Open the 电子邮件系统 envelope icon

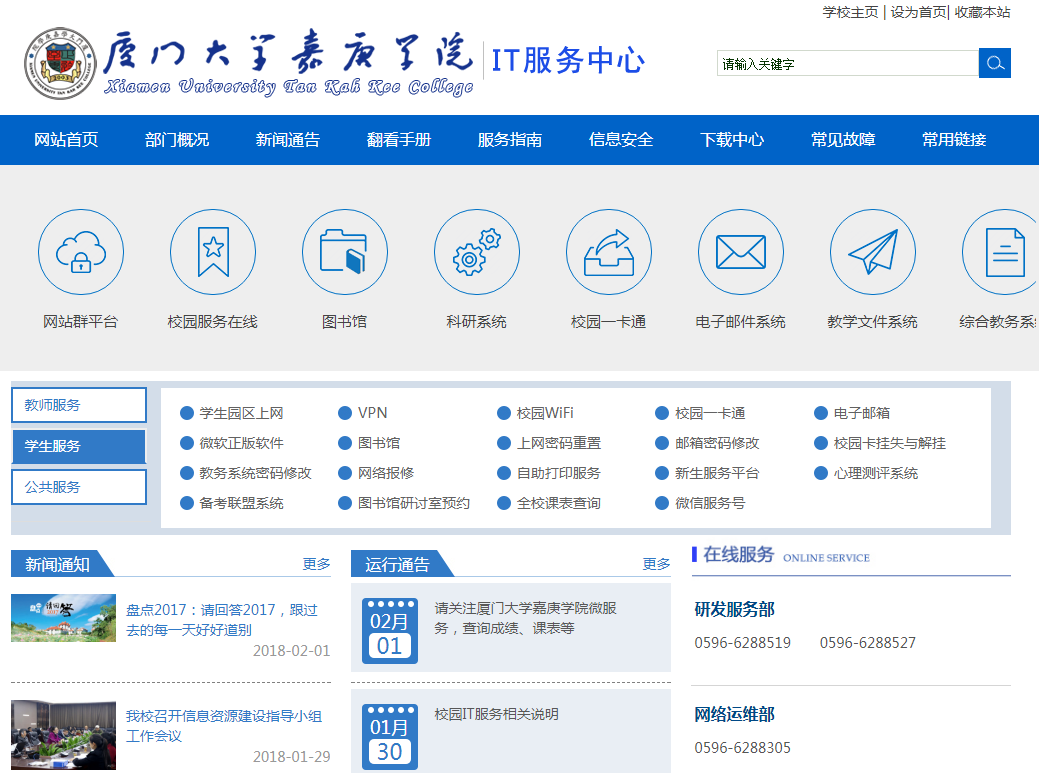[x=741, y=252]
